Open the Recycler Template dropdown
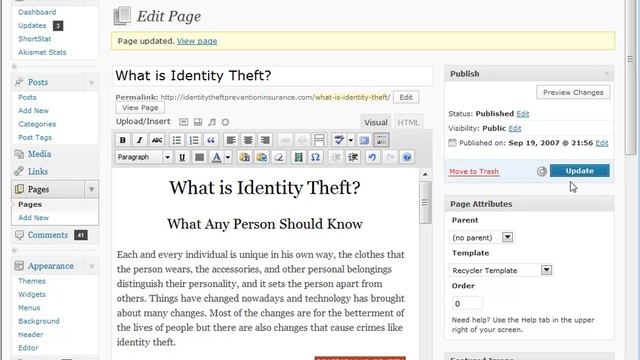This screenshot has width=640, height=360. click(500, 270)
